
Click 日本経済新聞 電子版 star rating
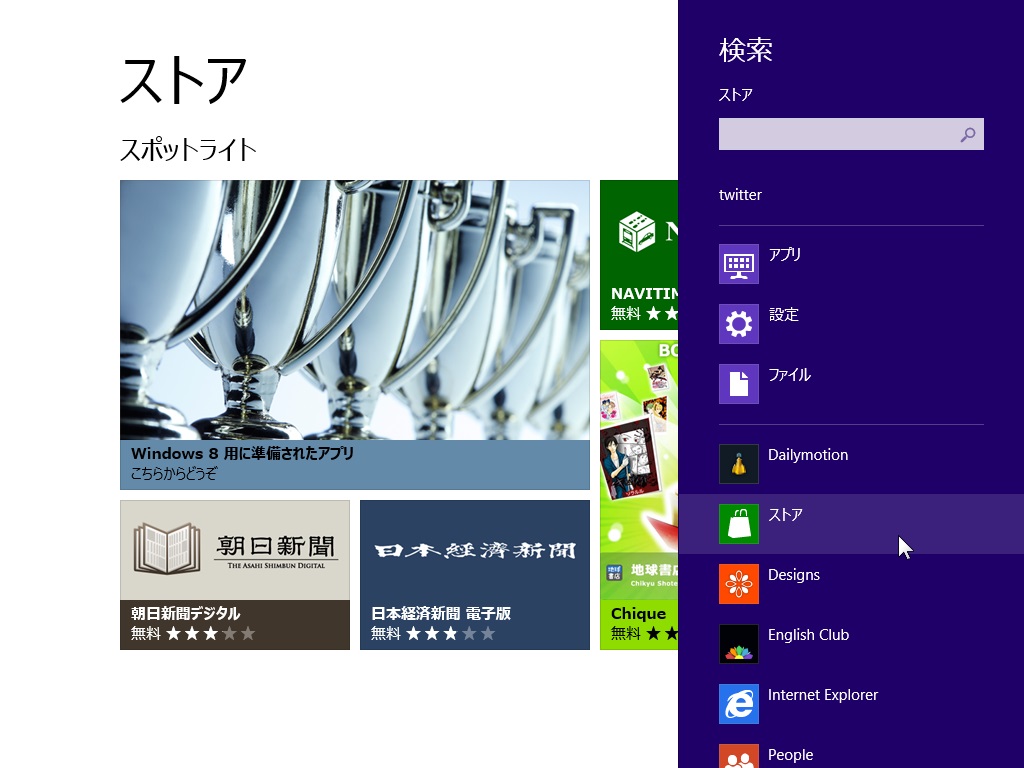point(451,633)
